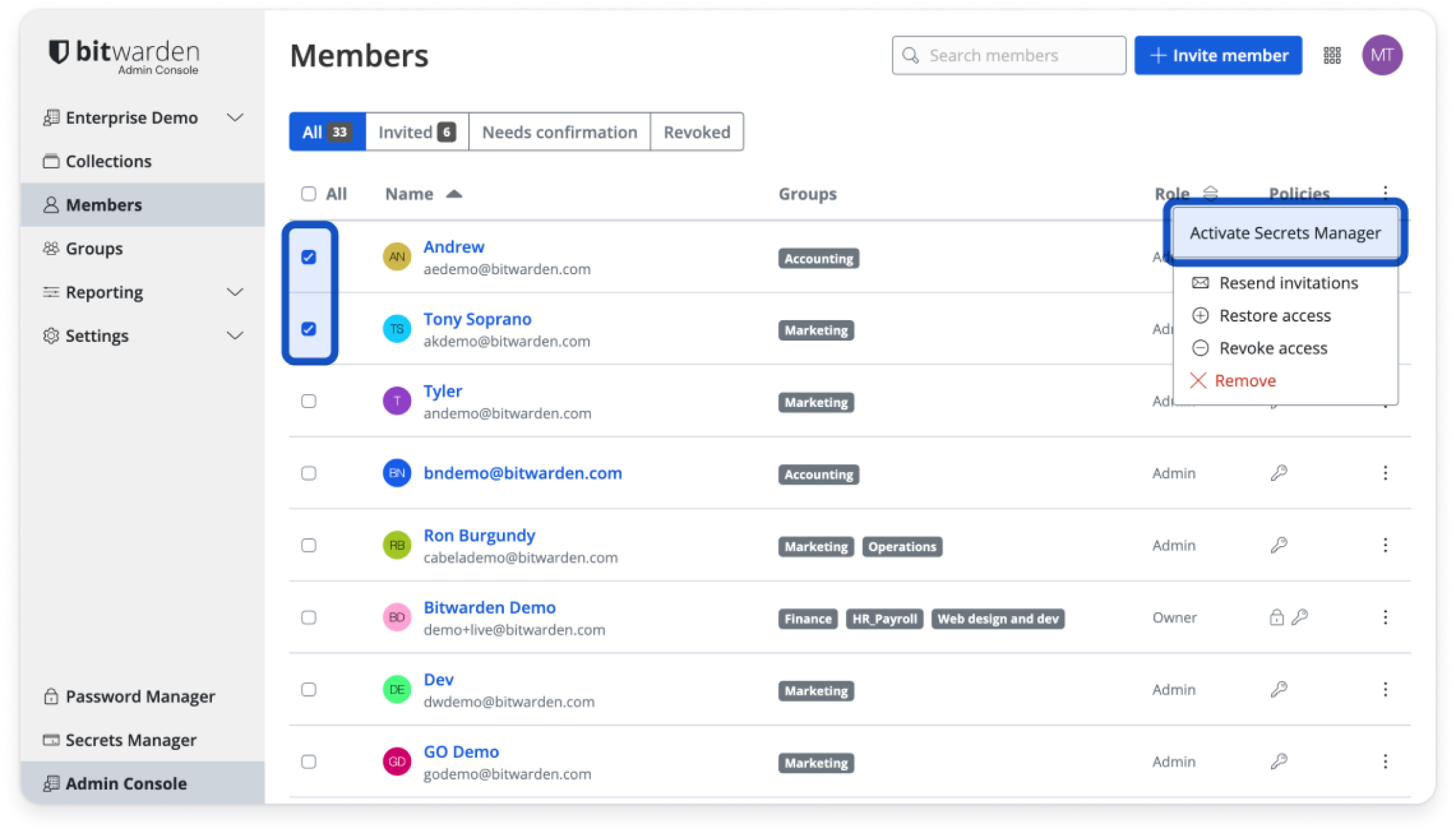Image resolution: width=1456 pixels, height=836 pixels.
Task: Switch to the Revoked tab
Action: (x=696, y=132)
